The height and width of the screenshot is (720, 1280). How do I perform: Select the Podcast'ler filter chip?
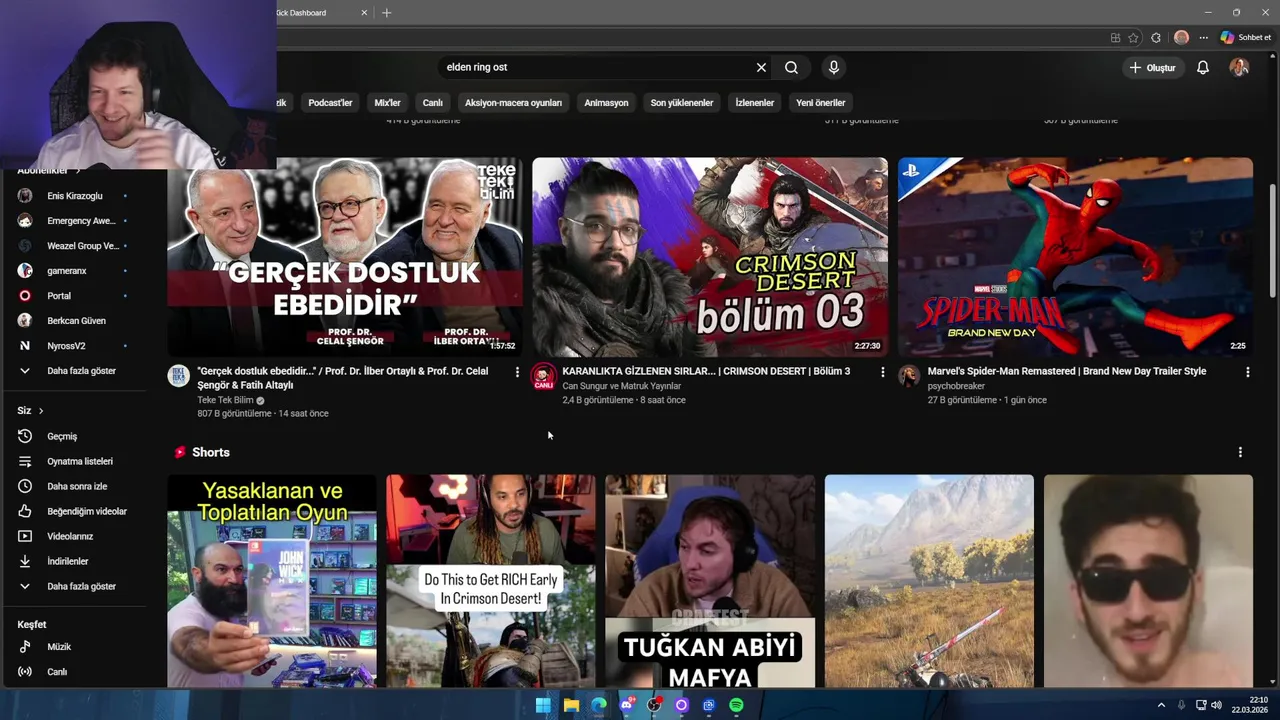pos(330,102)
